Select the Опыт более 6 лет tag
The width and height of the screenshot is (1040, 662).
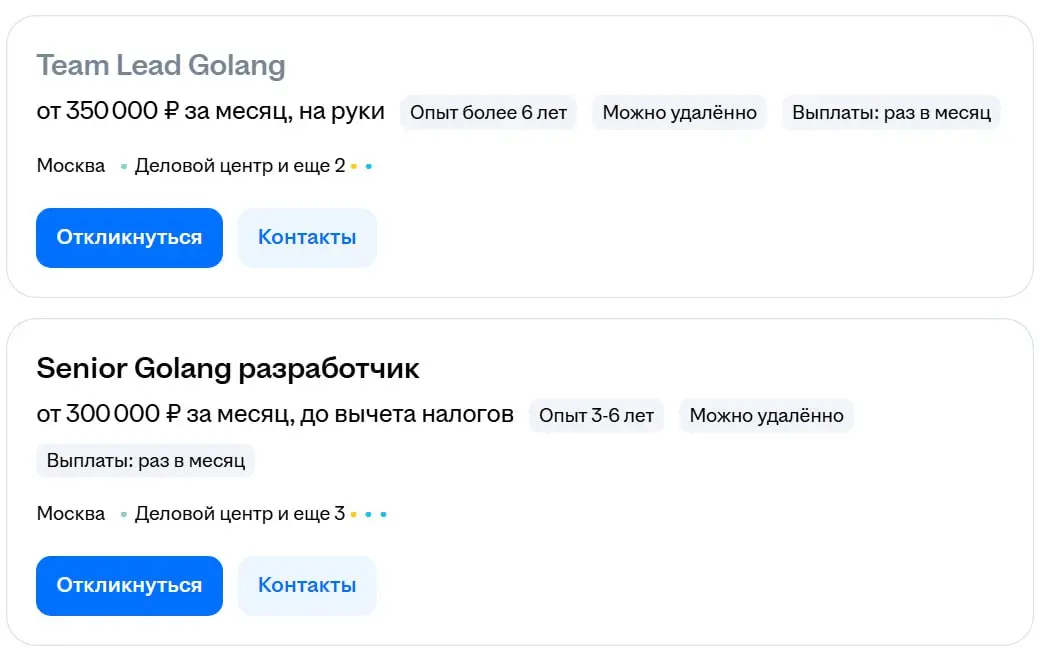pyautogui.click(x=488, y=112)
